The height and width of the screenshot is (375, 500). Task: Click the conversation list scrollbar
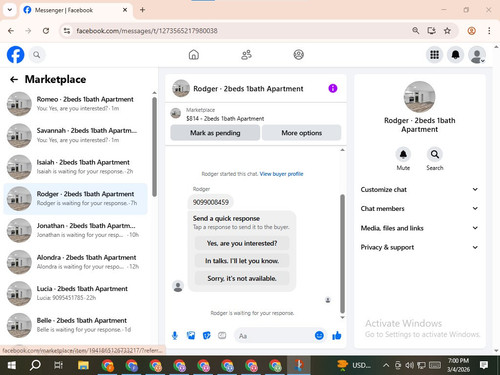pos(154,147)
